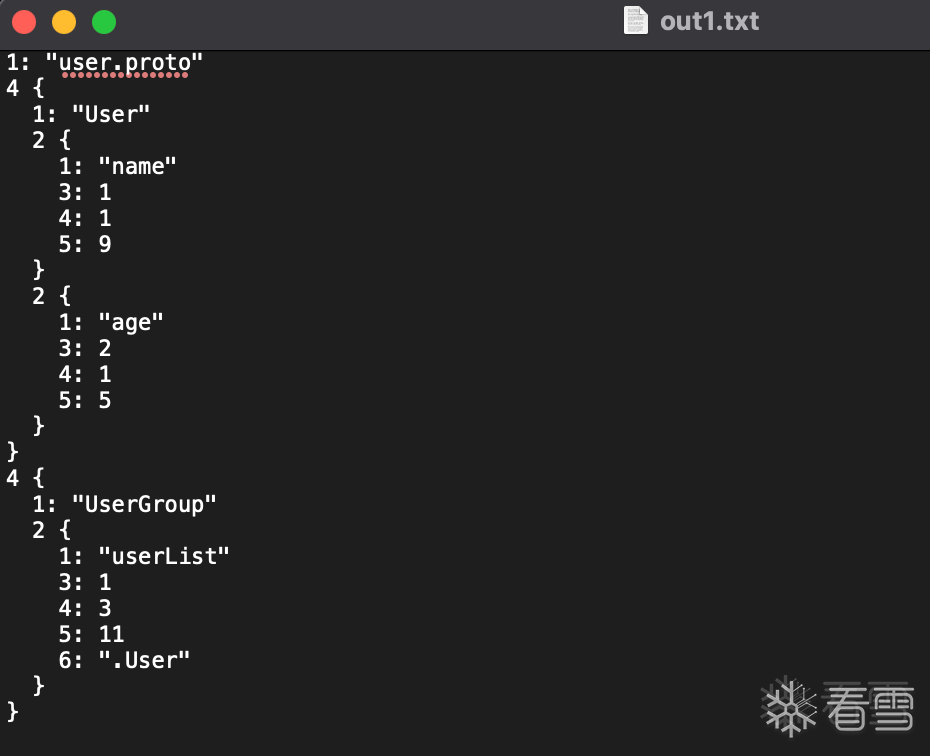Click the "3: 2" line under age
Viewport: 930px width, 756px height.
point(85,348)
